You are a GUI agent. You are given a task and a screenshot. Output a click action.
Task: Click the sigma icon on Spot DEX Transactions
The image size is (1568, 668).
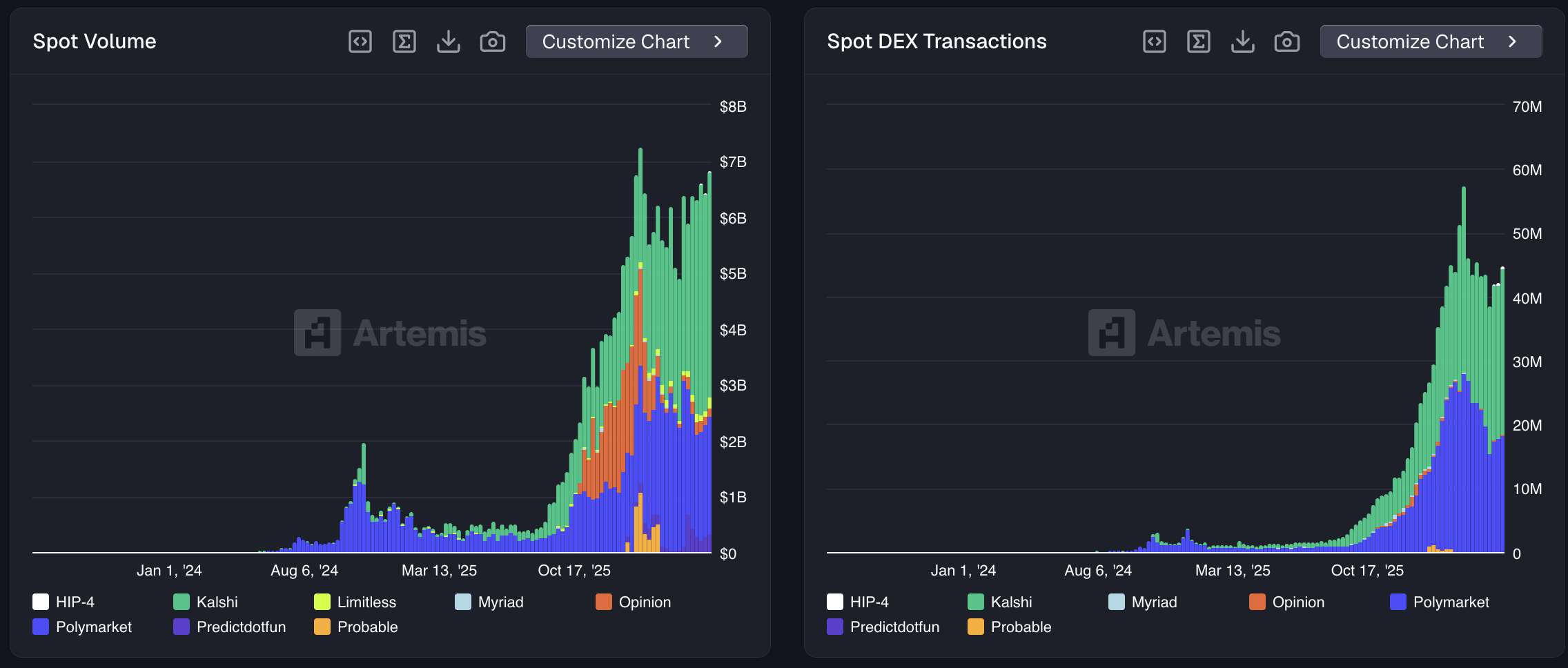1199,41
